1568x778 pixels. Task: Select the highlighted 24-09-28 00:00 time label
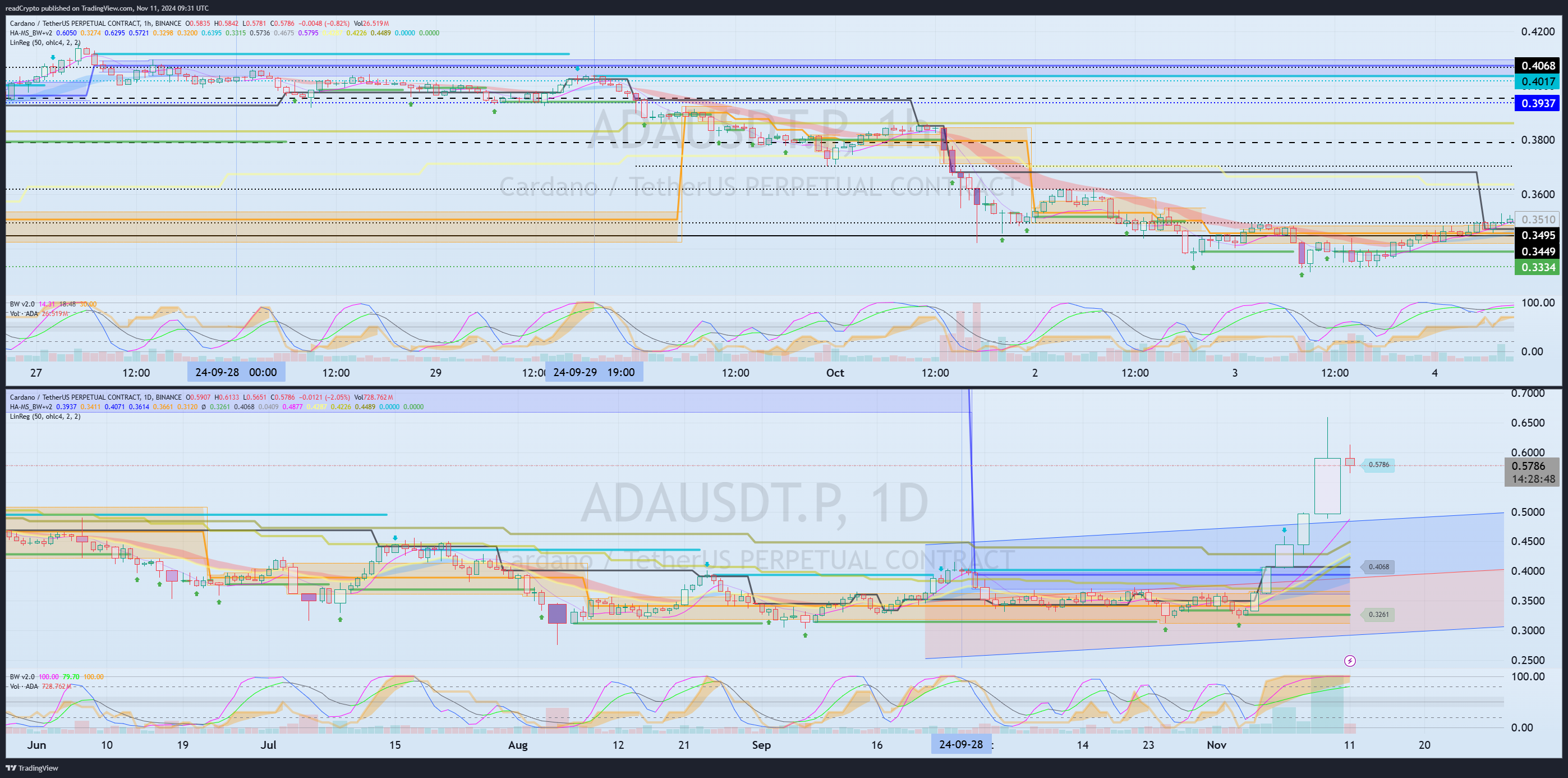pos(236,372)
